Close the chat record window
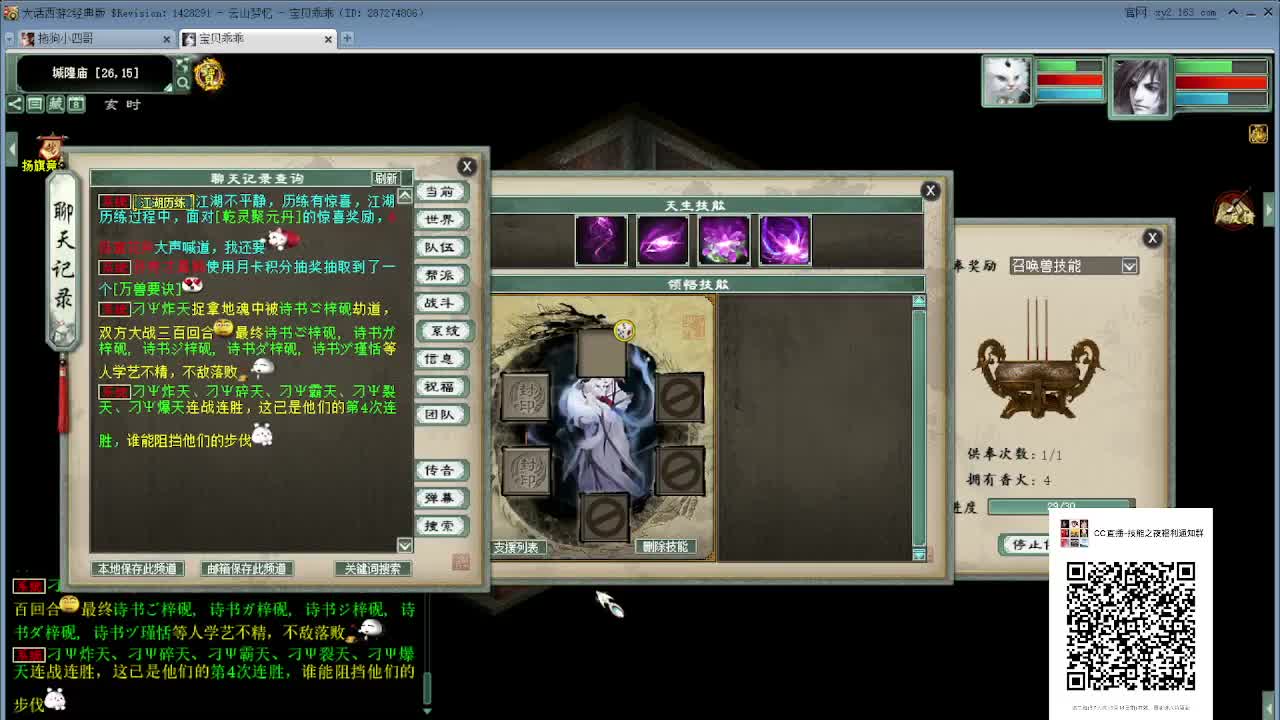Image resolution: width=1280 pixels, height=720 pixels. [467, 166]
